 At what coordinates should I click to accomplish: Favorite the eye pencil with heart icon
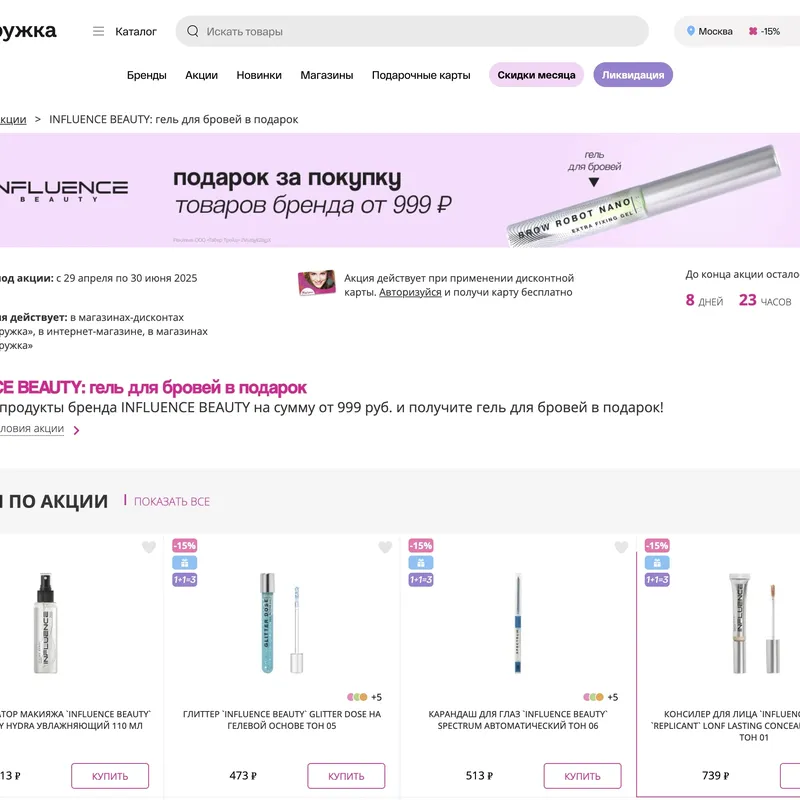621,547
